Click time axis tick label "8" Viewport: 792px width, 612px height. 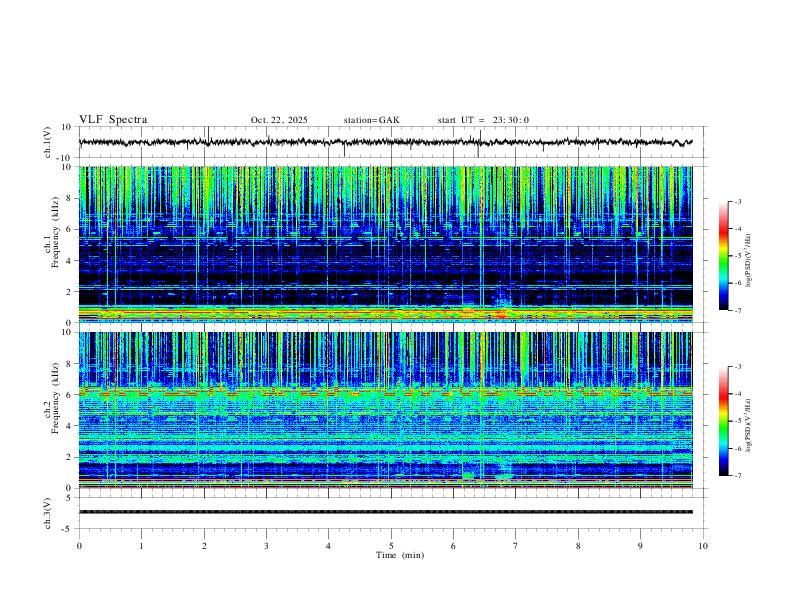click(x=578, y=546)
